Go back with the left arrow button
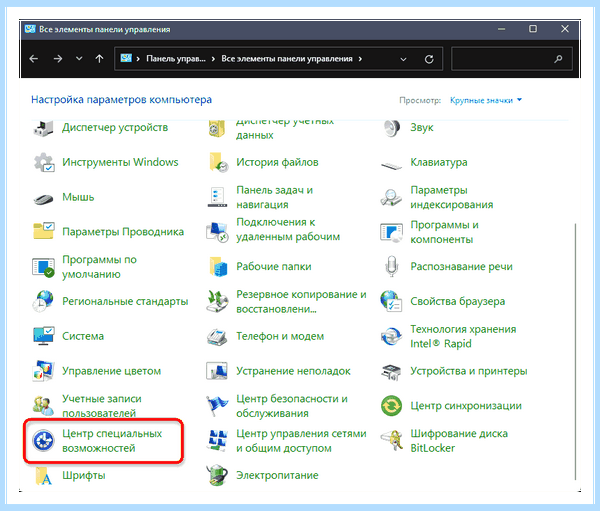 (34, 59)
